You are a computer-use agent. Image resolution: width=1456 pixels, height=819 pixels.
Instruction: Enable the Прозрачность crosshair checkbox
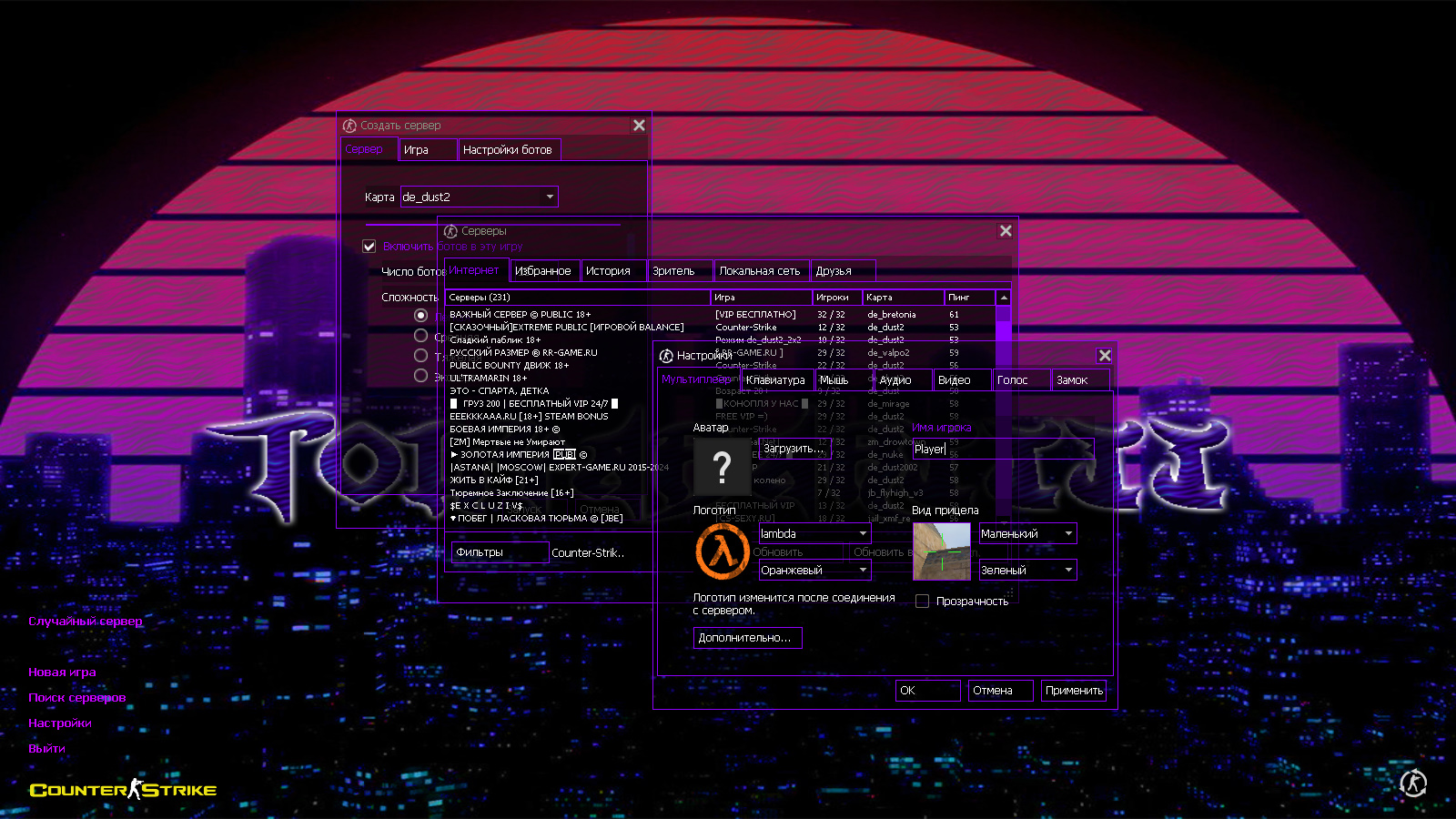[x=922, y=602]
